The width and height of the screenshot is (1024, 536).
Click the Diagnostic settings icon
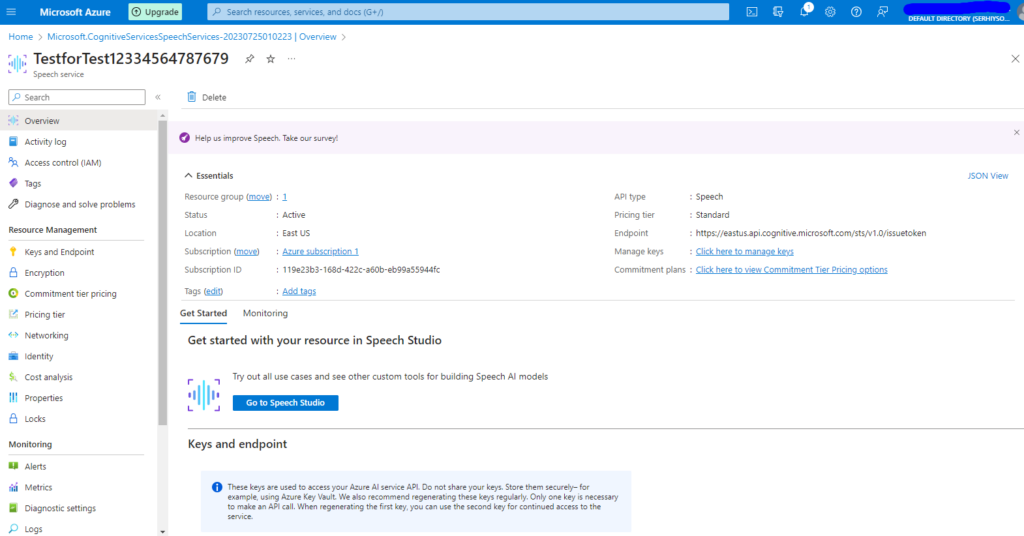[13, 508]
